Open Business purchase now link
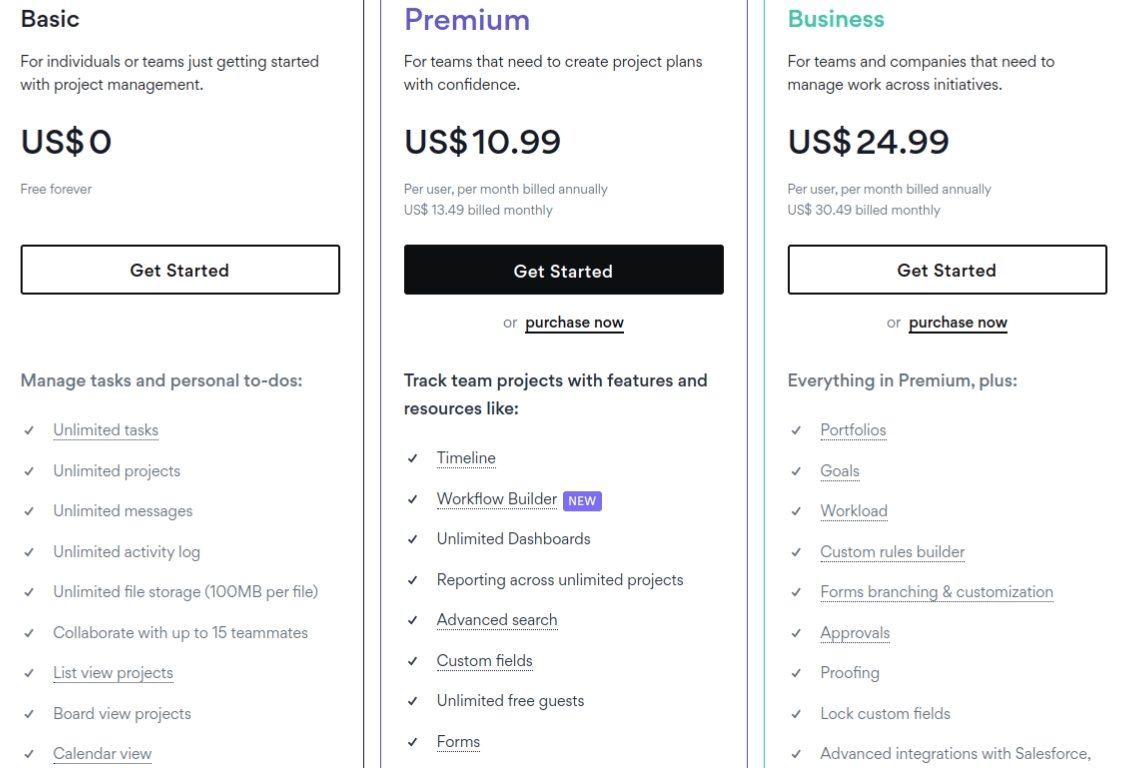The image size is (1124, 768). pyautogui.click(x=958, y=323)
